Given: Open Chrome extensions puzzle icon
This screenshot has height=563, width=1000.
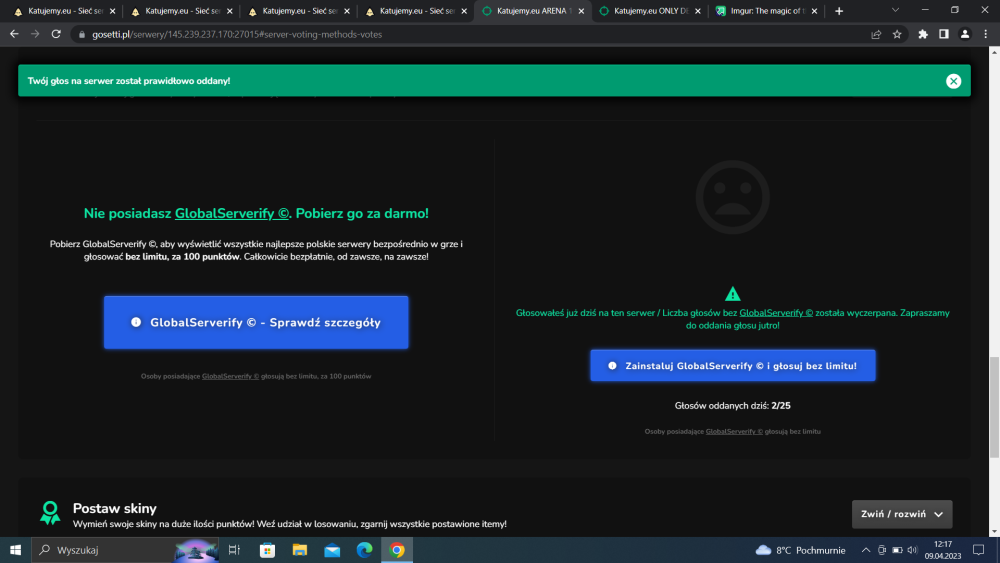Looking at the screenshot, I should pyautogui.click(x=923, y=34).
